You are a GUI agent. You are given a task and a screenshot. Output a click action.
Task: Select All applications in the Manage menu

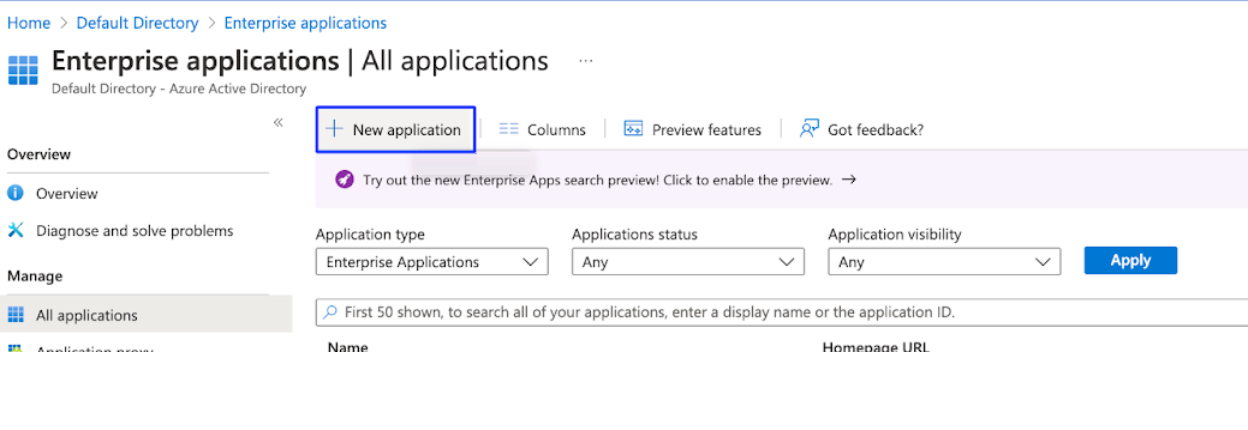pyautogui.click(x=87, y=315)
